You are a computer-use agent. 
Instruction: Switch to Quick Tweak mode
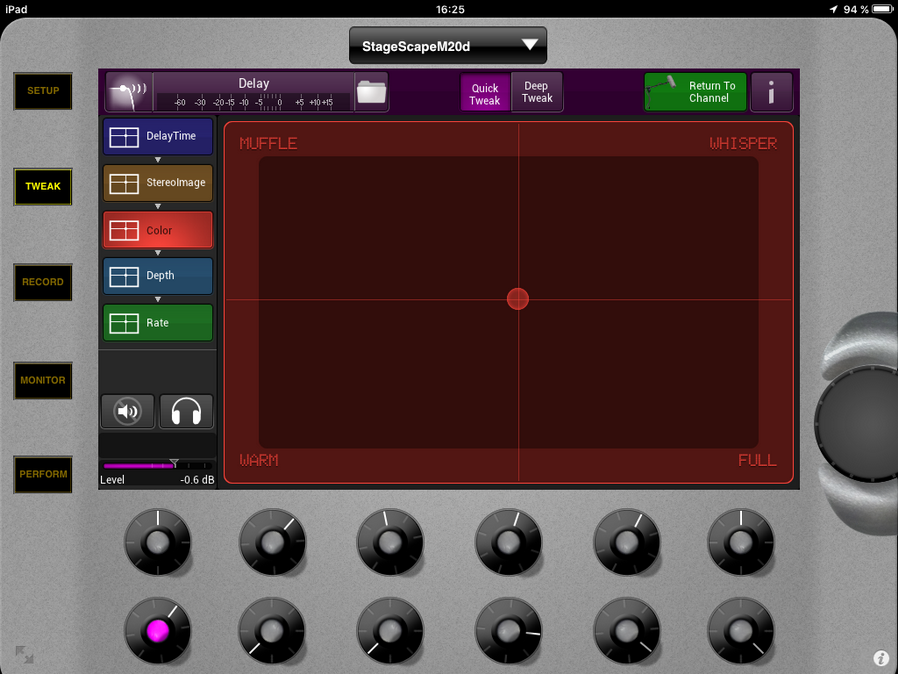pos(485,93)
